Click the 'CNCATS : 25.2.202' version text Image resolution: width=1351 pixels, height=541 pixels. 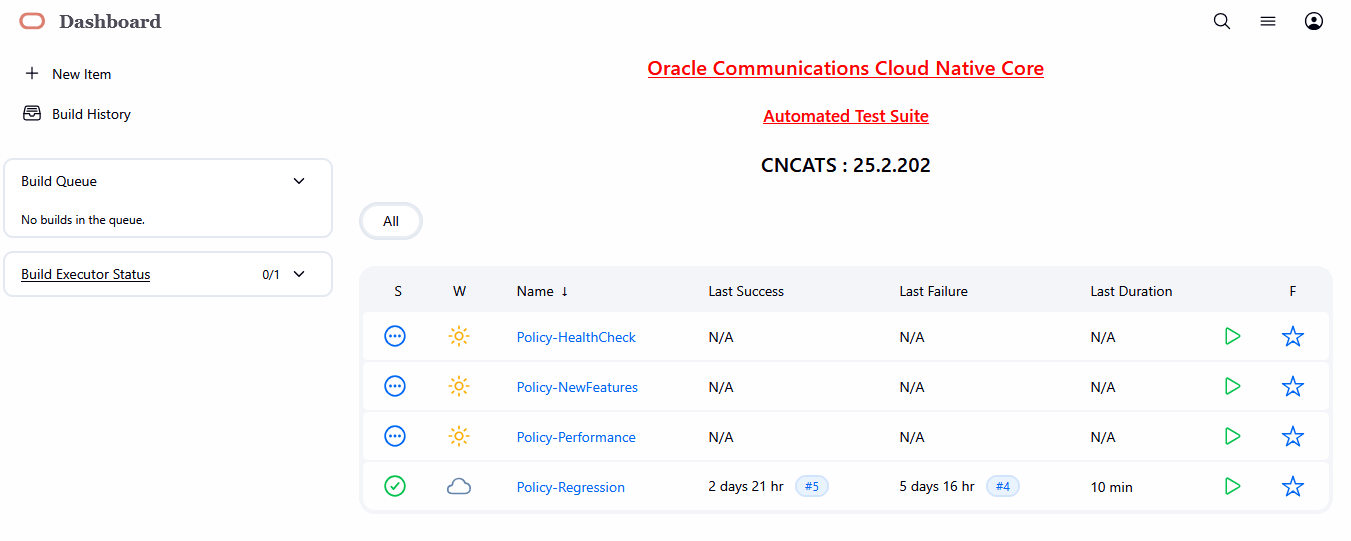point(846,165)
